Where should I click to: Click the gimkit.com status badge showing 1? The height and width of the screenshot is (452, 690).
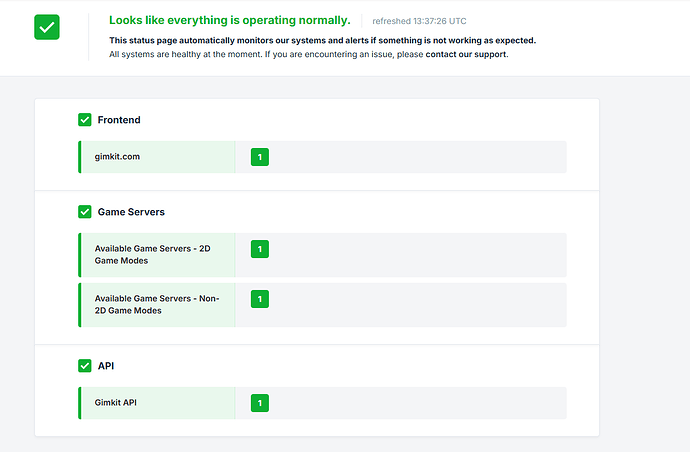pyautogui.click(x=260, y=157)
